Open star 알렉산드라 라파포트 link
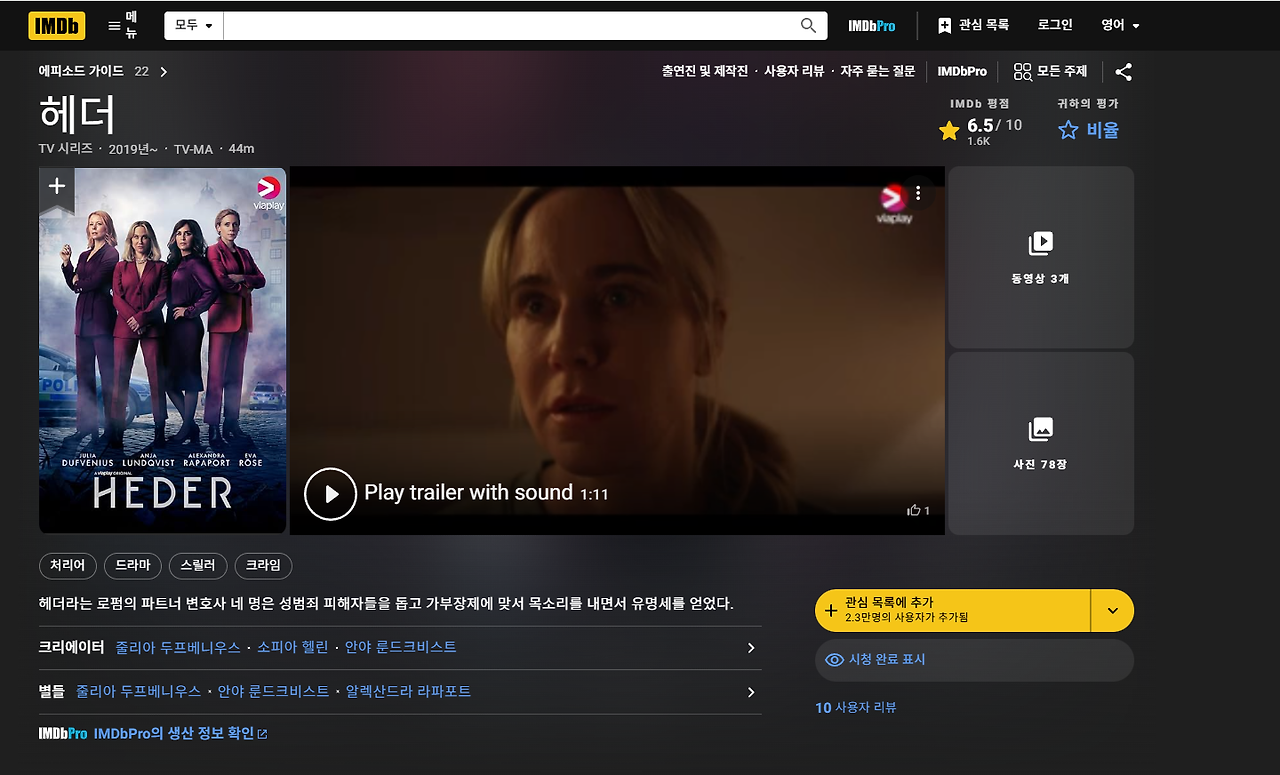Image resolution: width=1280 pixels, height=775 pixels. coord(408,691)
